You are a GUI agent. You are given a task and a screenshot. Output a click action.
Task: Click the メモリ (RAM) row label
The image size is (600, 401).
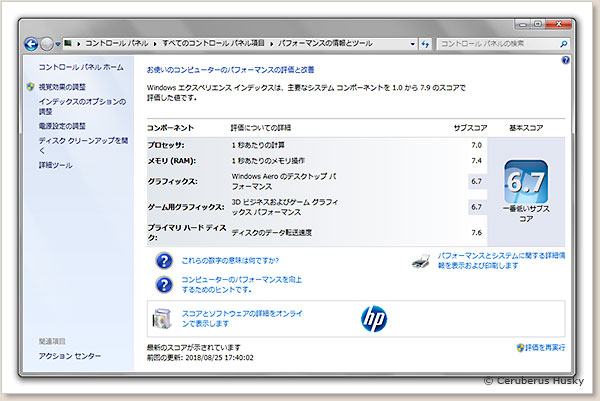(172, 161)
